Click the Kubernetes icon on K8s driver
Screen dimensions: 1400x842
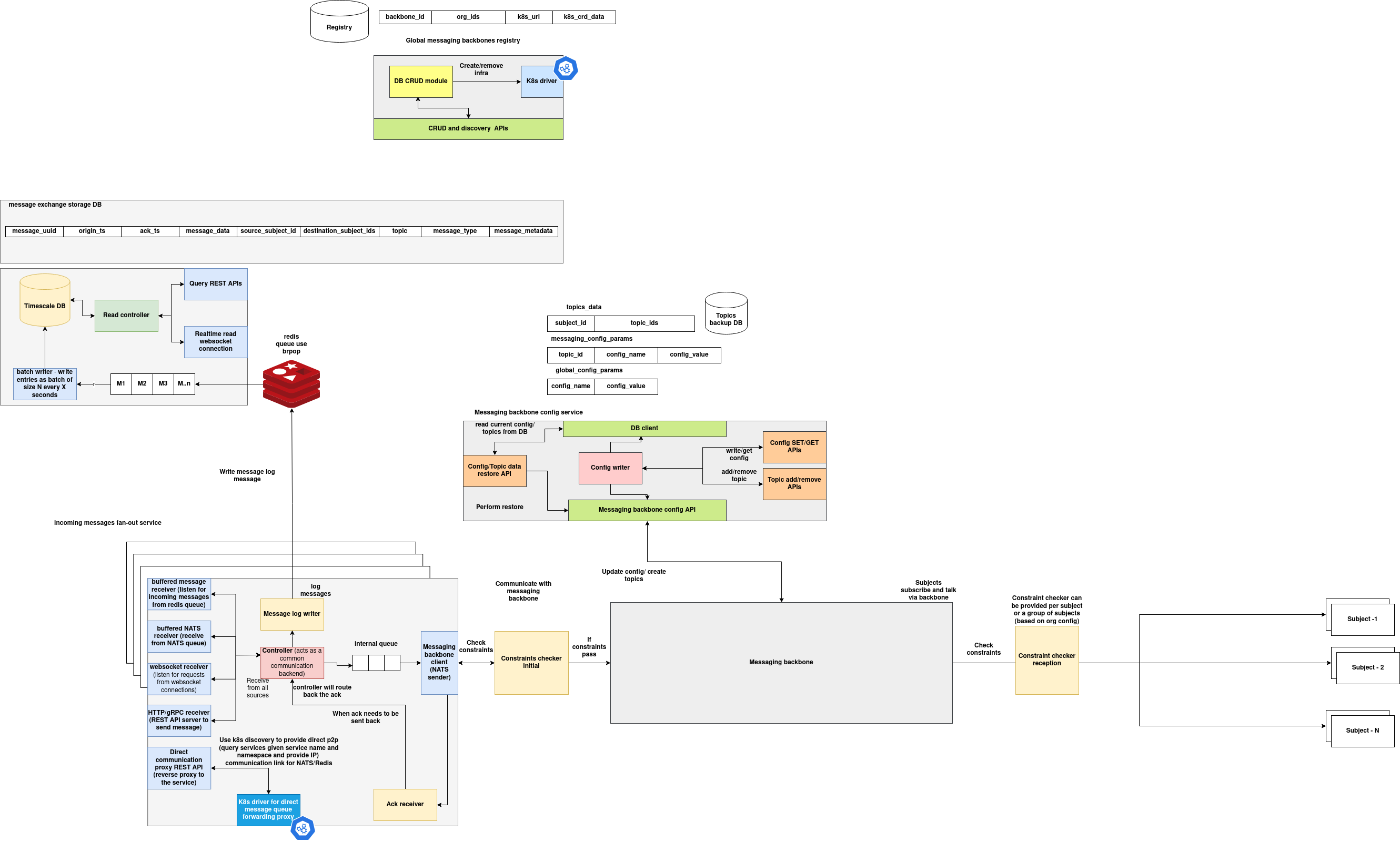565,69
